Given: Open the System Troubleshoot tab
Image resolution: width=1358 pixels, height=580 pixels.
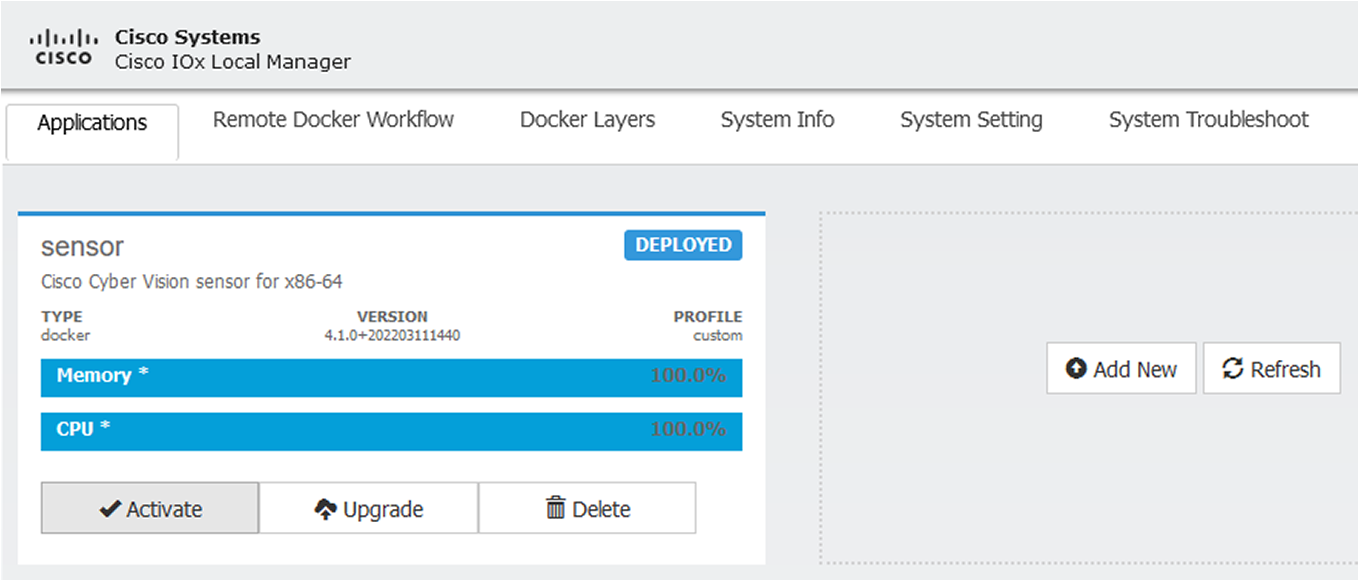Looking at the screenshot, I should pyautogui.click(x=1208, y=120).
